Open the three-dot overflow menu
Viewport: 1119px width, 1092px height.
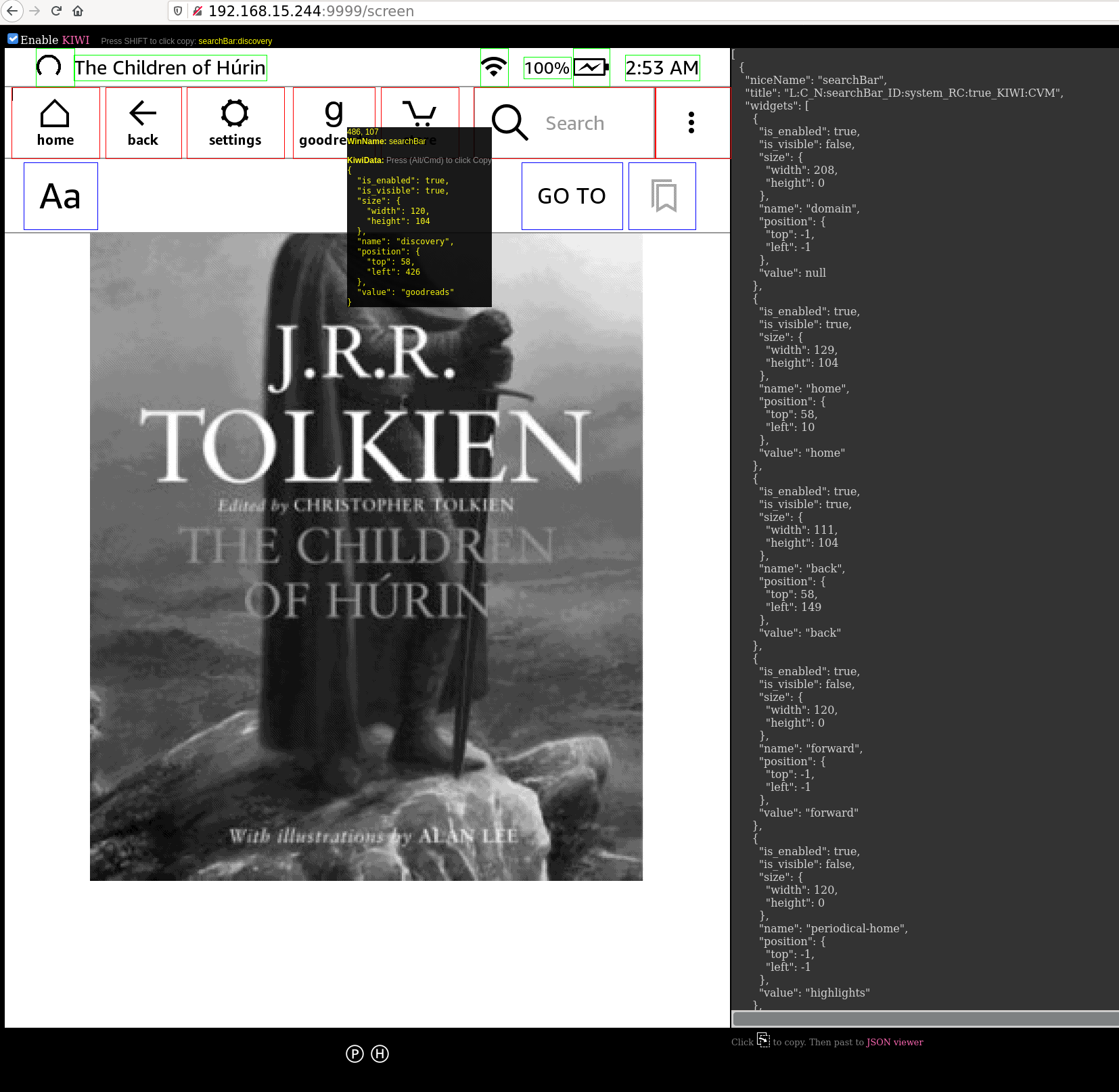[691, 122]
